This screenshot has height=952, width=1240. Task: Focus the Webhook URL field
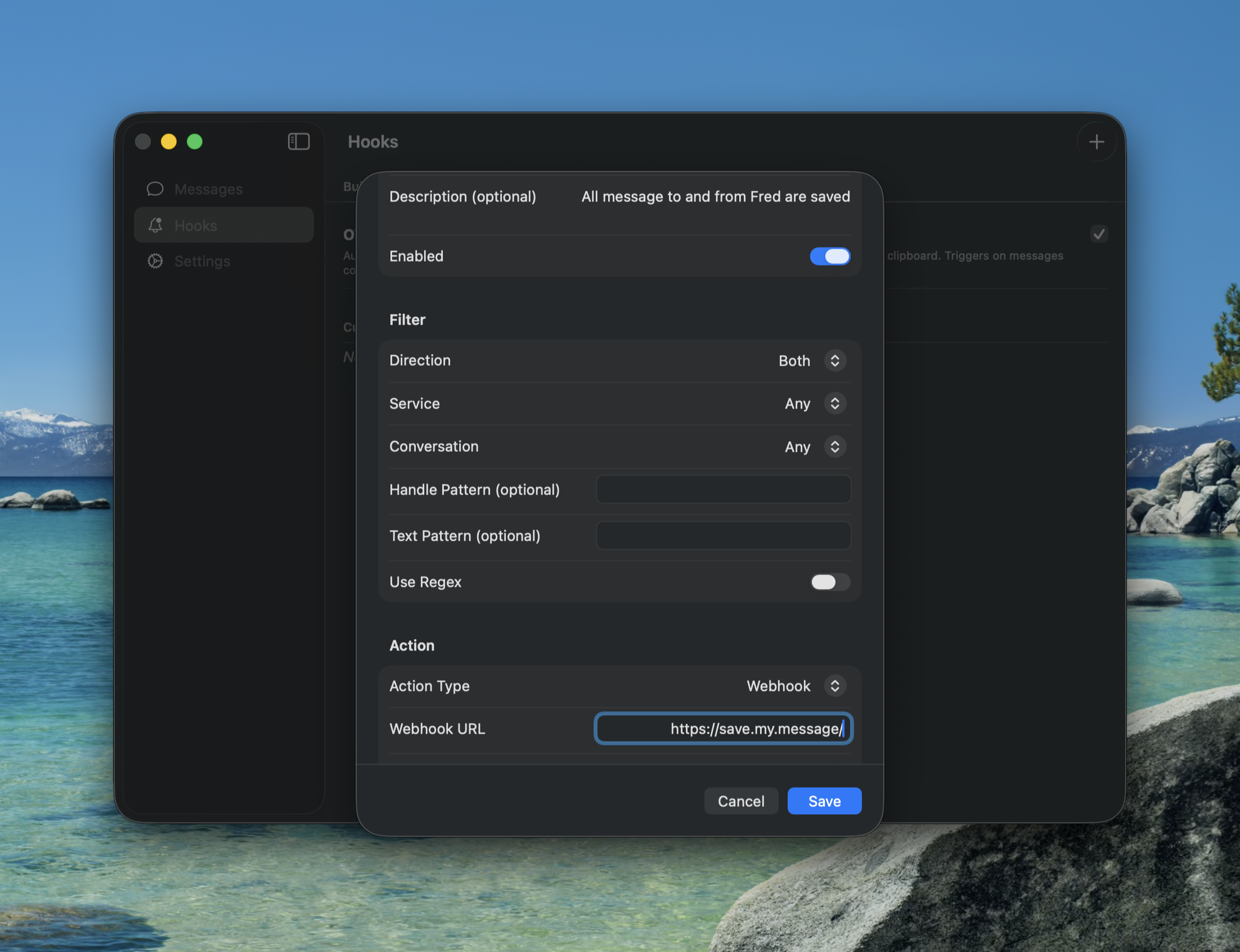tap(723, 728)
